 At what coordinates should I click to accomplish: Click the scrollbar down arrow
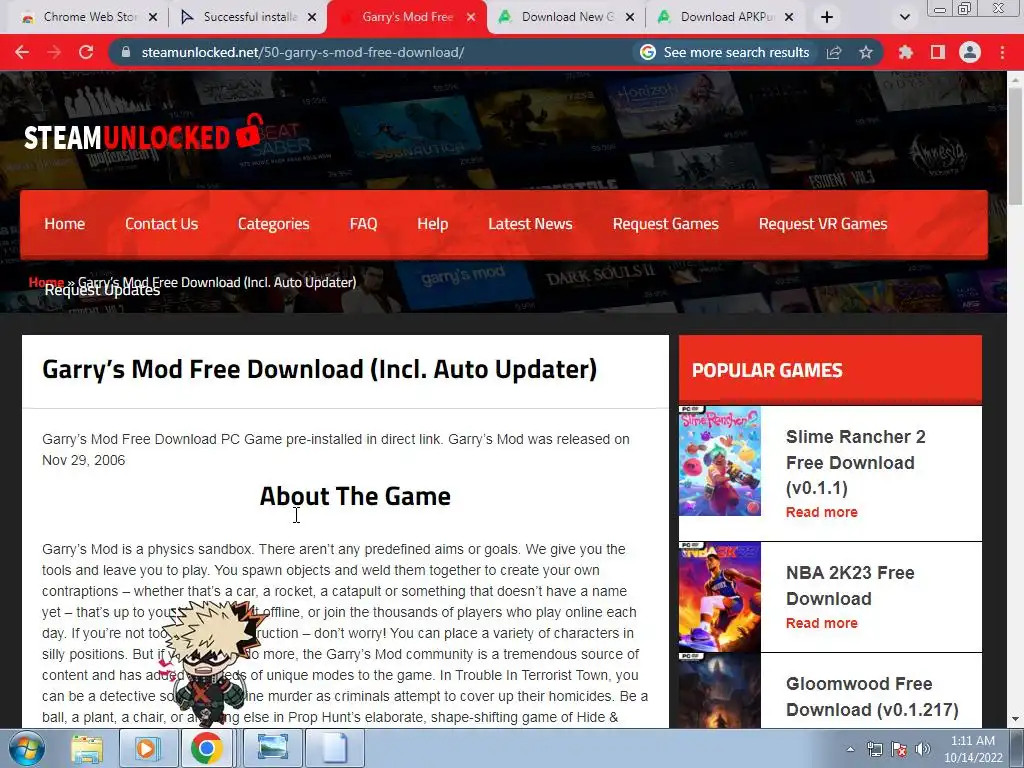[x=1015, y=720]
